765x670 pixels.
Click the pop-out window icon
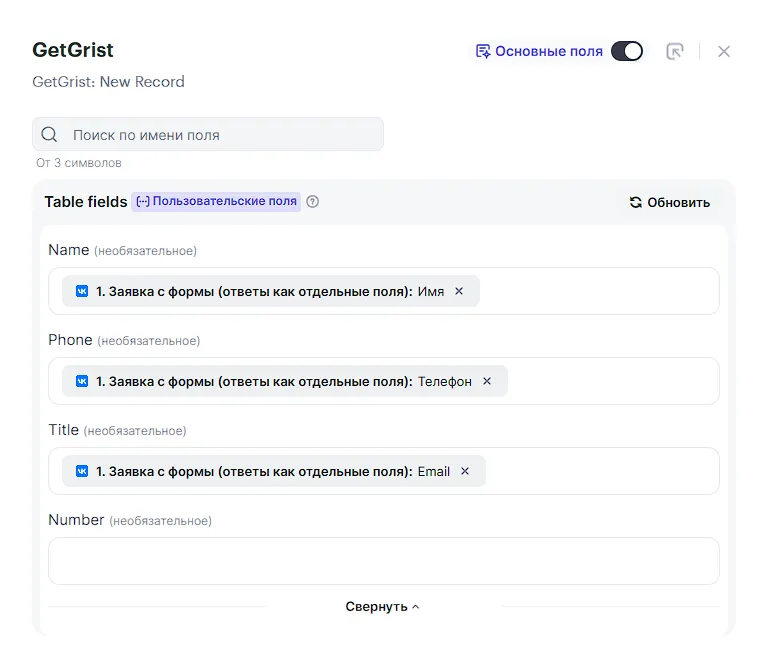click(675, 51)
